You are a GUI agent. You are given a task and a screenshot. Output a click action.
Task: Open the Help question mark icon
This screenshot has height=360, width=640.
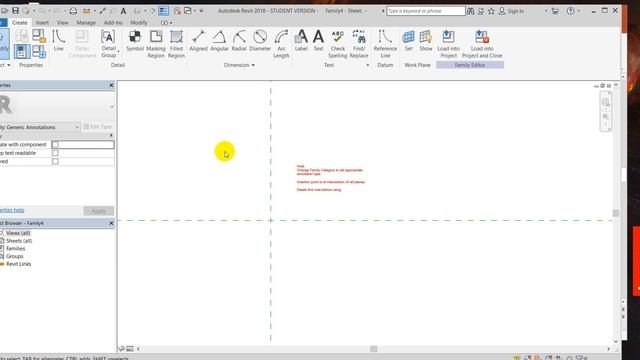pyautogui.click(x=570, y=11)
